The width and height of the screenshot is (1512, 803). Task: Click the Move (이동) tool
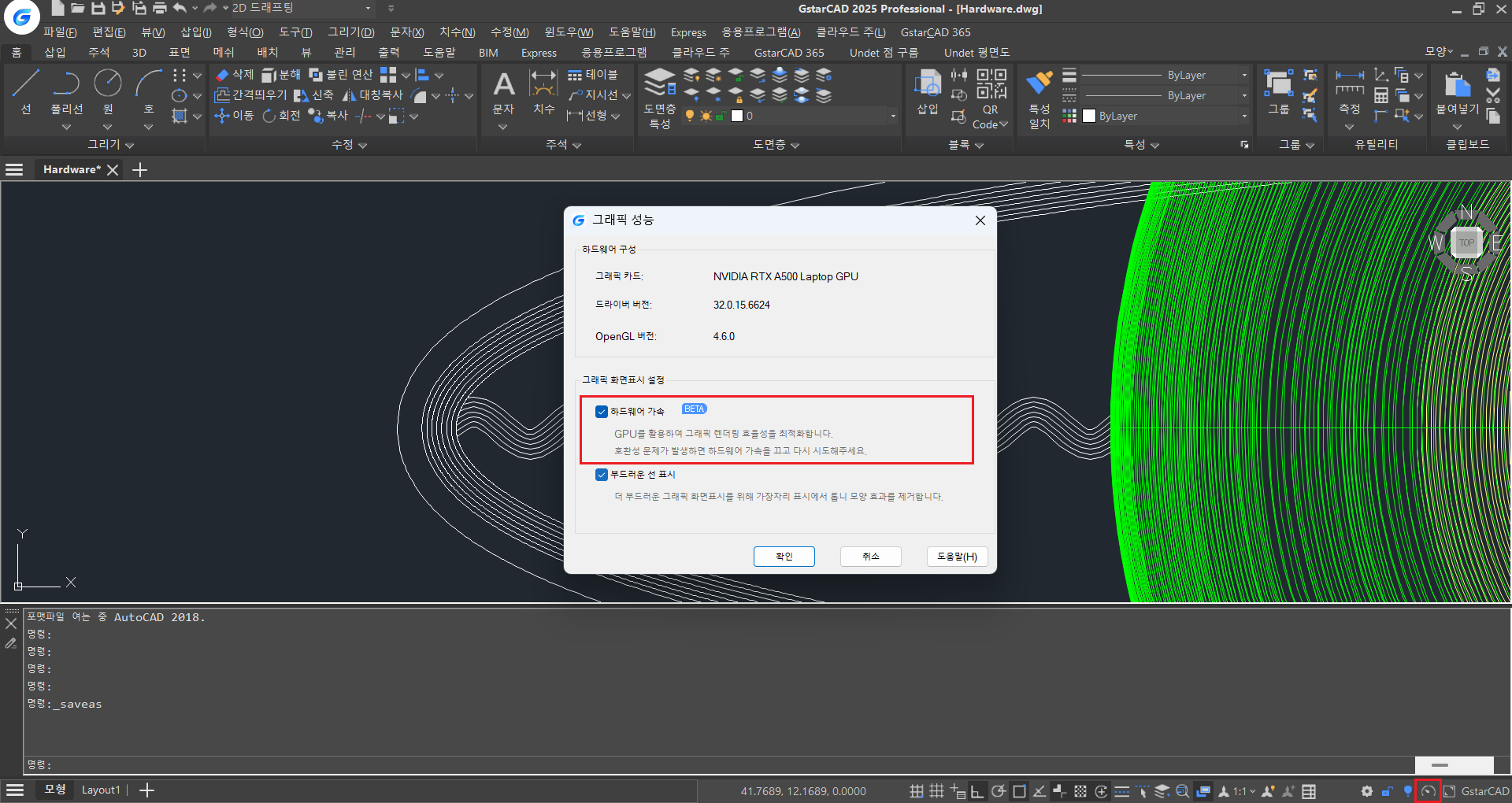click(234, 116)
